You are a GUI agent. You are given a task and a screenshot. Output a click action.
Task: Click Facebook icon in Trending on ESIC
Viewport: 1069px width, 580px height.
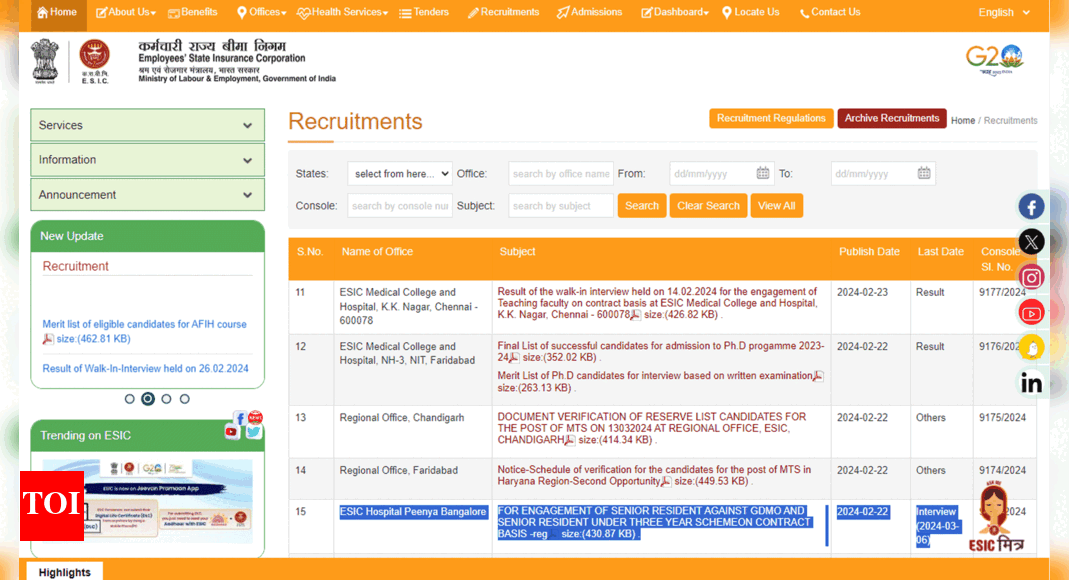point(239,417)
